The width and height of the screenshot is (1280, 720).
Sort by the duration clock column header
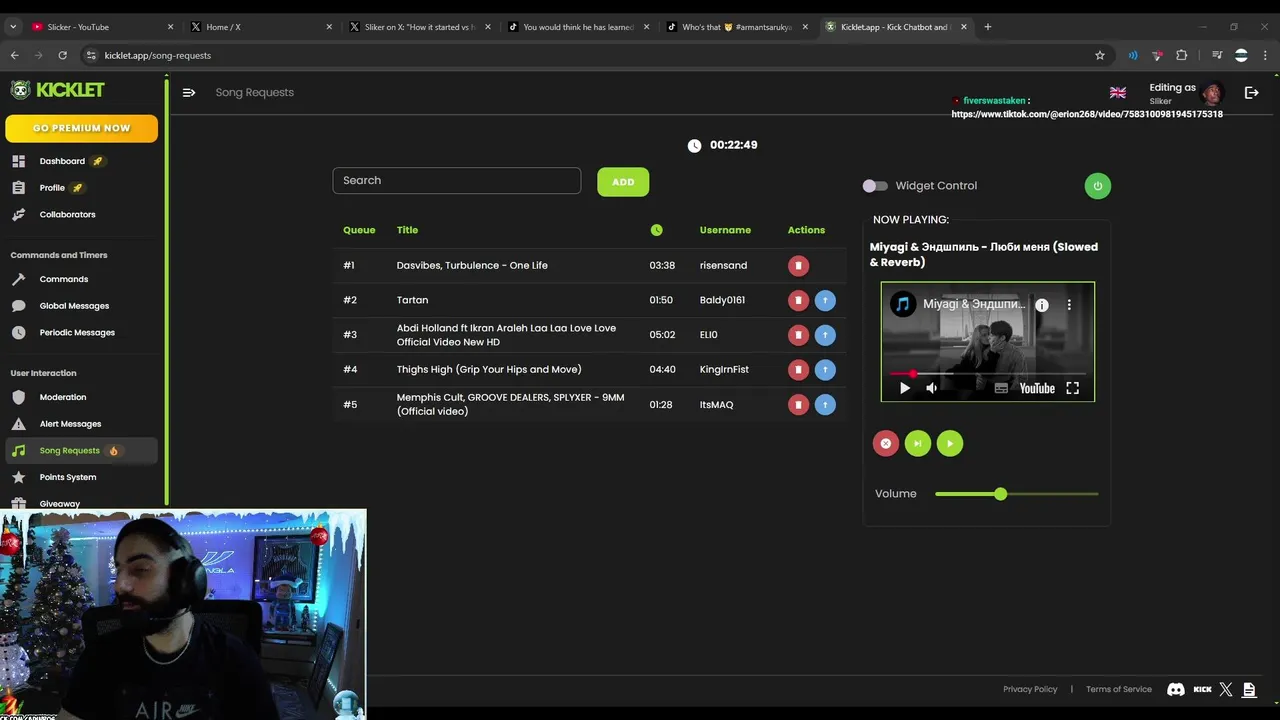(x=656, y=230)
